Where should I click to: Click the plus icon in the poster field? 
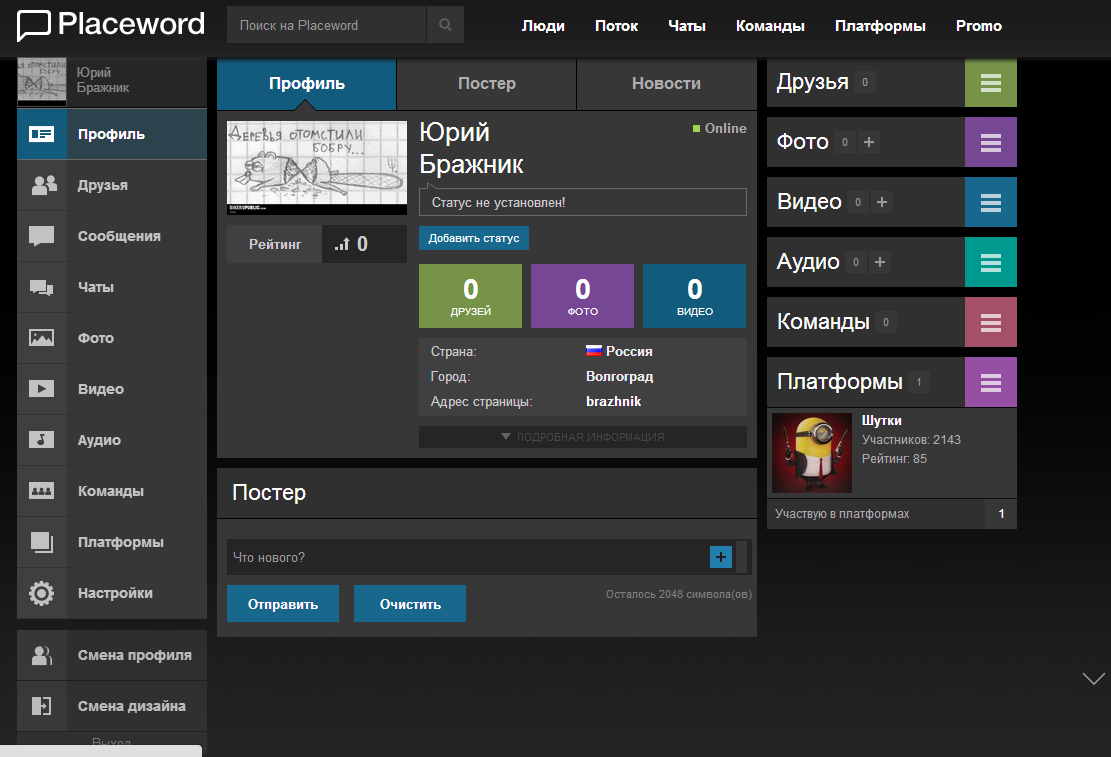click(x=721, y=557)
